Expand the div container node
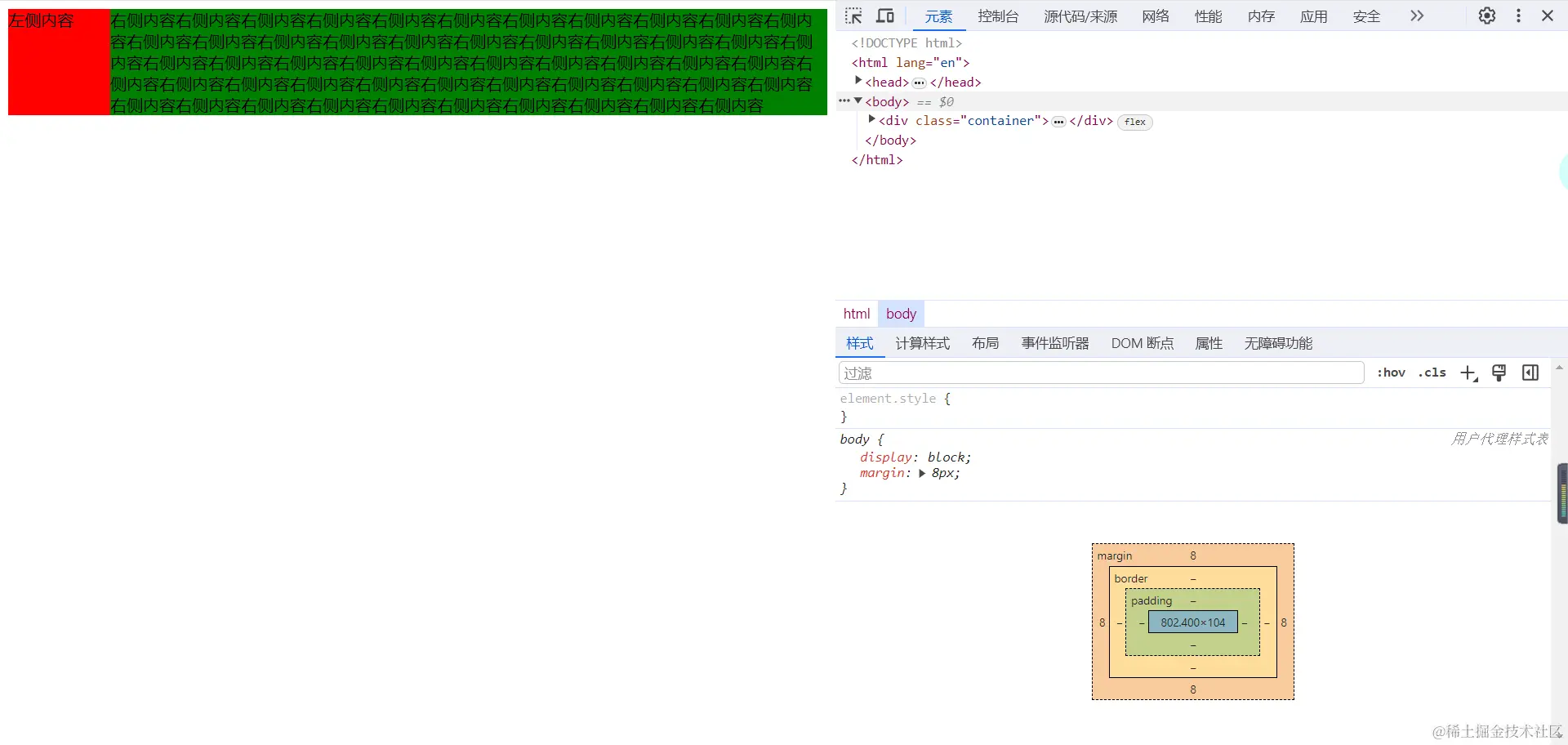Viewport: 1568px width, 745px height. click(x=871, y=119)
